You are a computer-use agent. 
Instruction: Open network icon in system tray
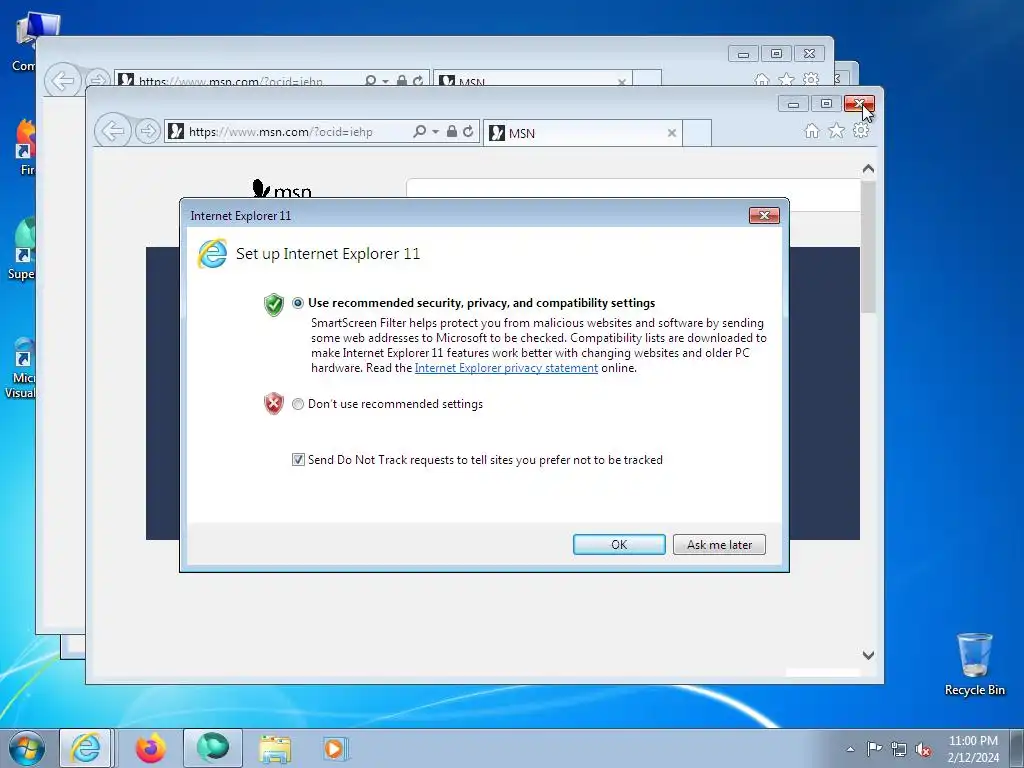(x=899, y=750)
